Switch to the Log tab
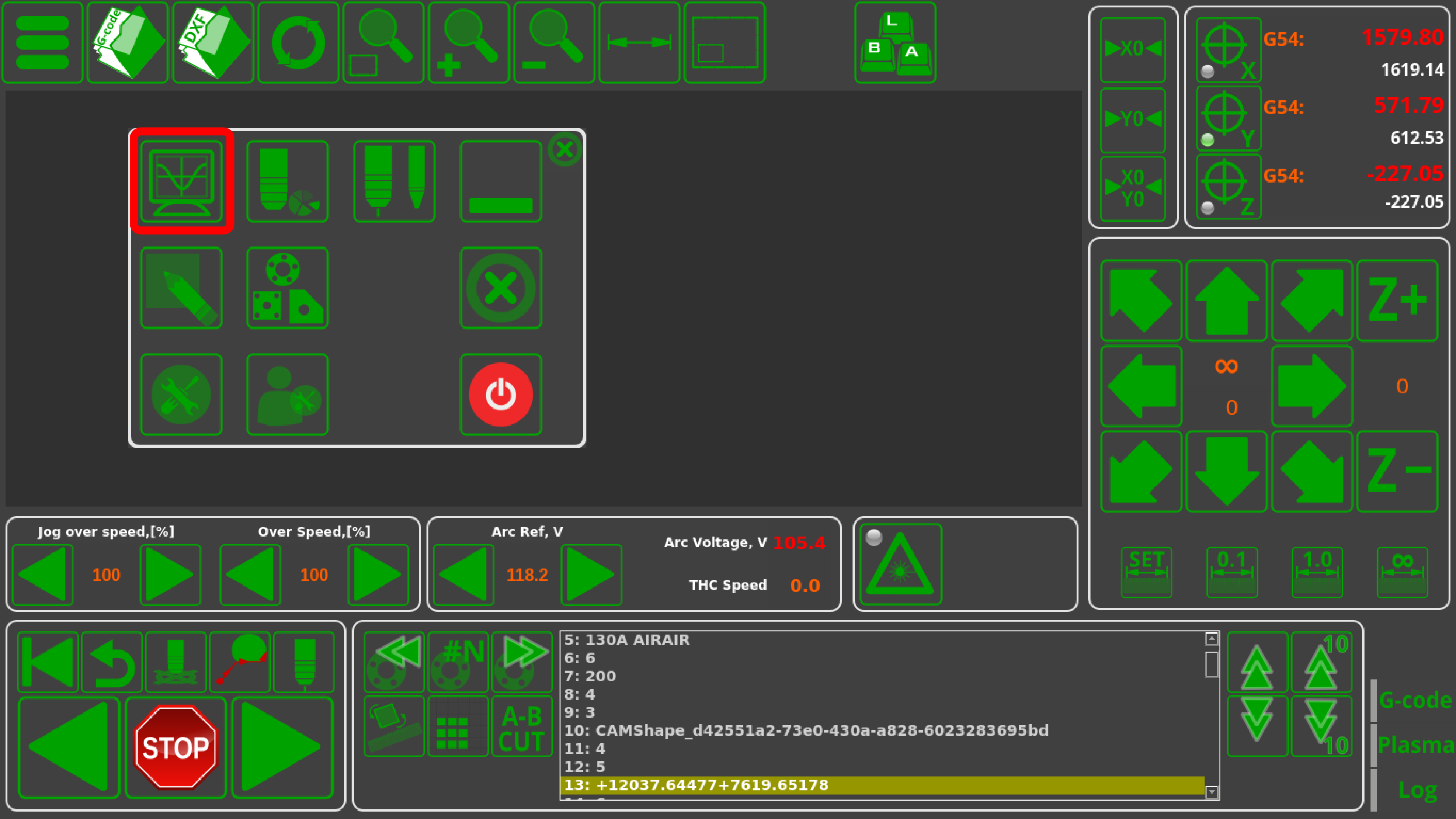This screenshot has height=819, width=1456. tap(1417, 789)
